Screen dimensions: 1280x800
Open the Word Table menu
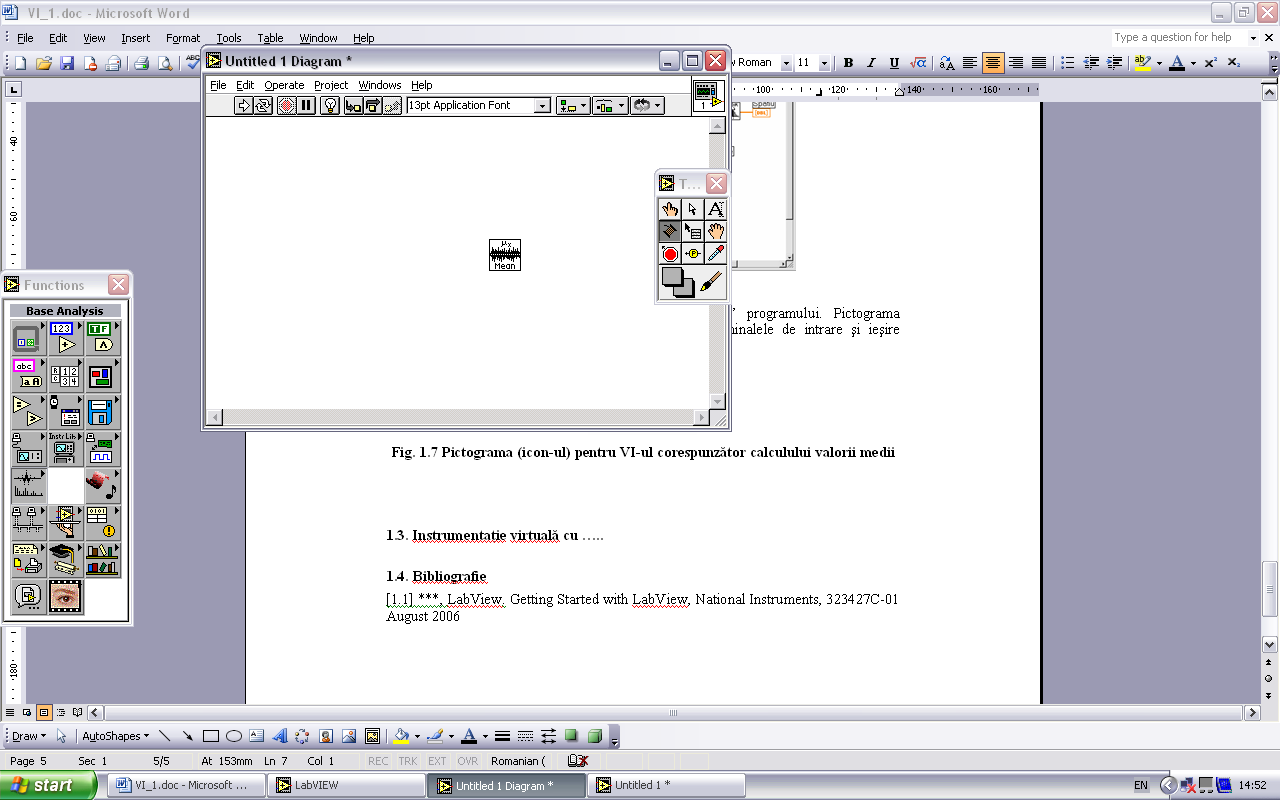coord(271,38)
